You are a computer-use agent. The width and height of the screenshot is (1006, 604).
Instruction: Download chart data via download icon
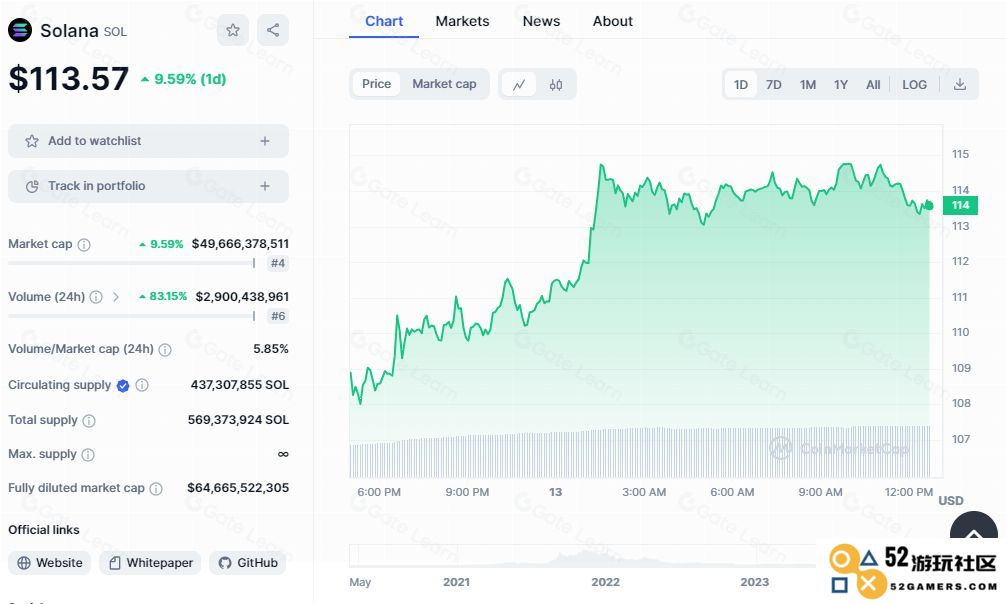pos(960,84)
